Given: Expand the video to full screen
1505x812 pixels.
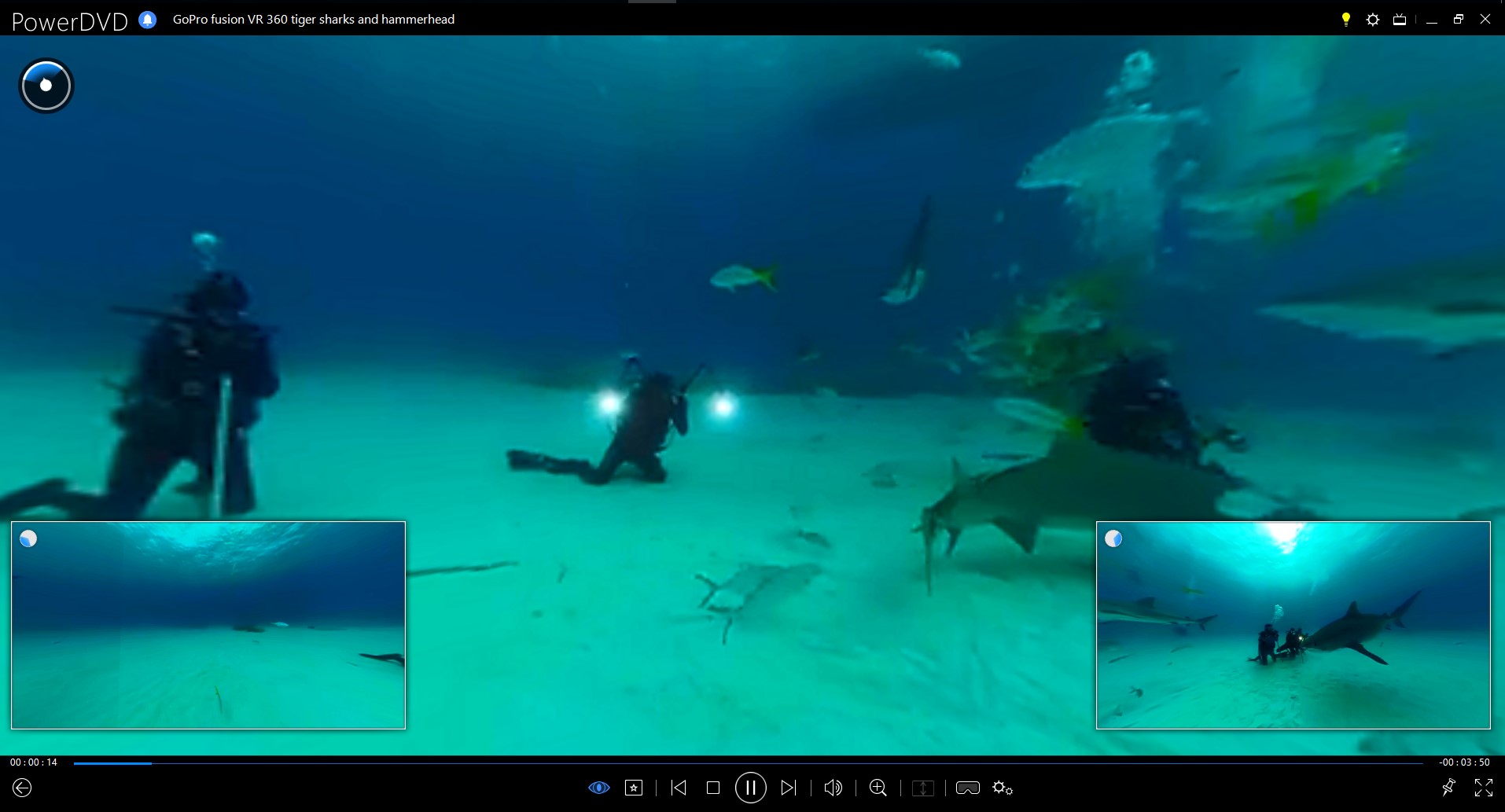Looking at the screenshot, I should pos(1485,787).
